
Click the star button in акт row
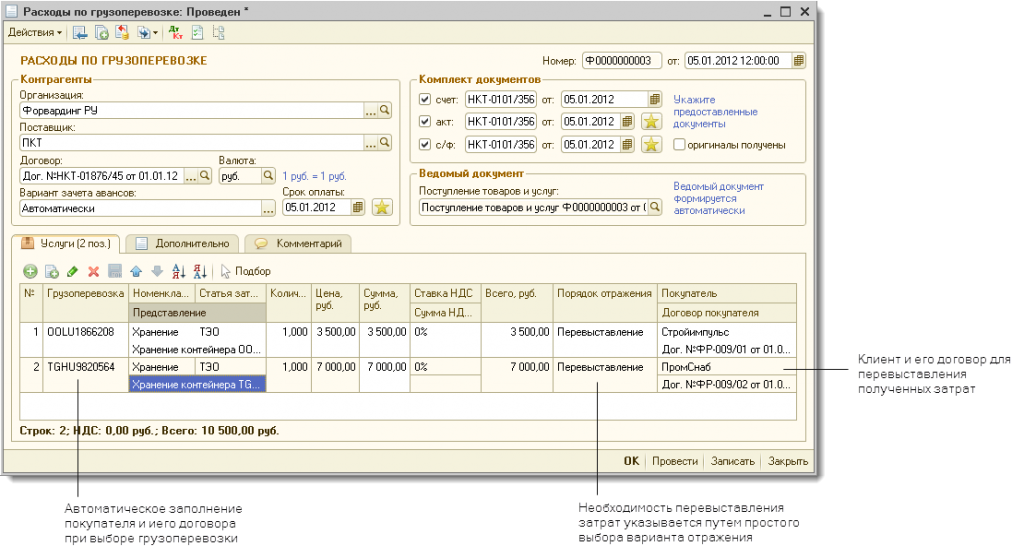[x=651, y=122]
